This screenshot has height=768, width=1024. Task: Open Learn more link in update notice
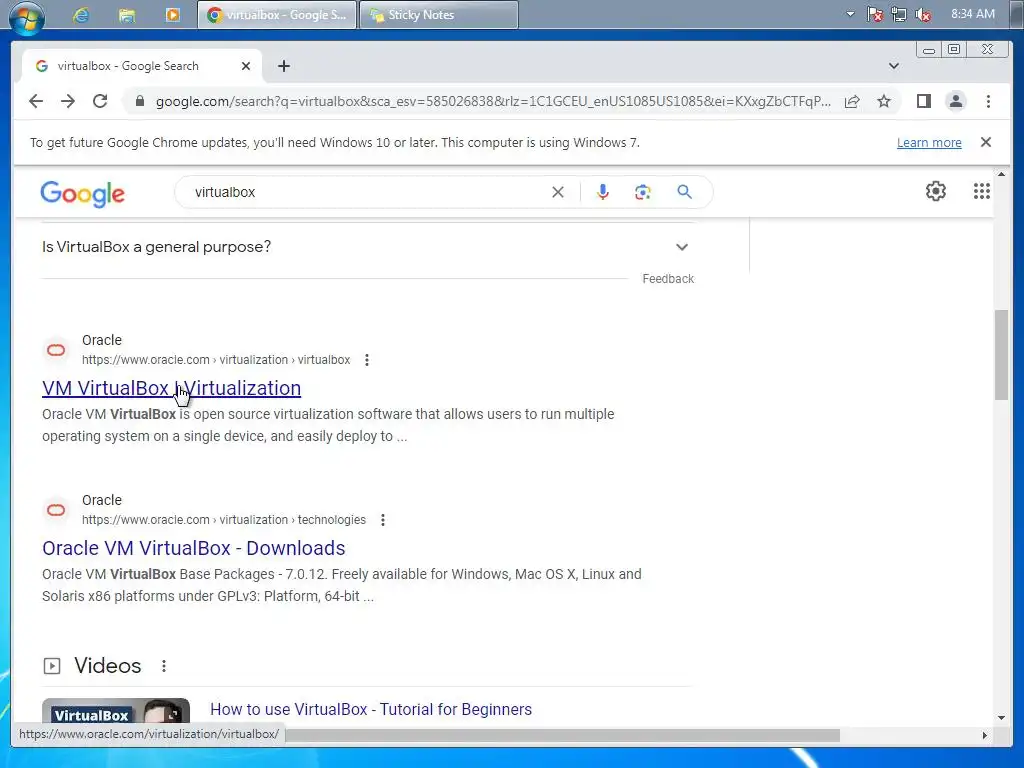click(929, 142)
